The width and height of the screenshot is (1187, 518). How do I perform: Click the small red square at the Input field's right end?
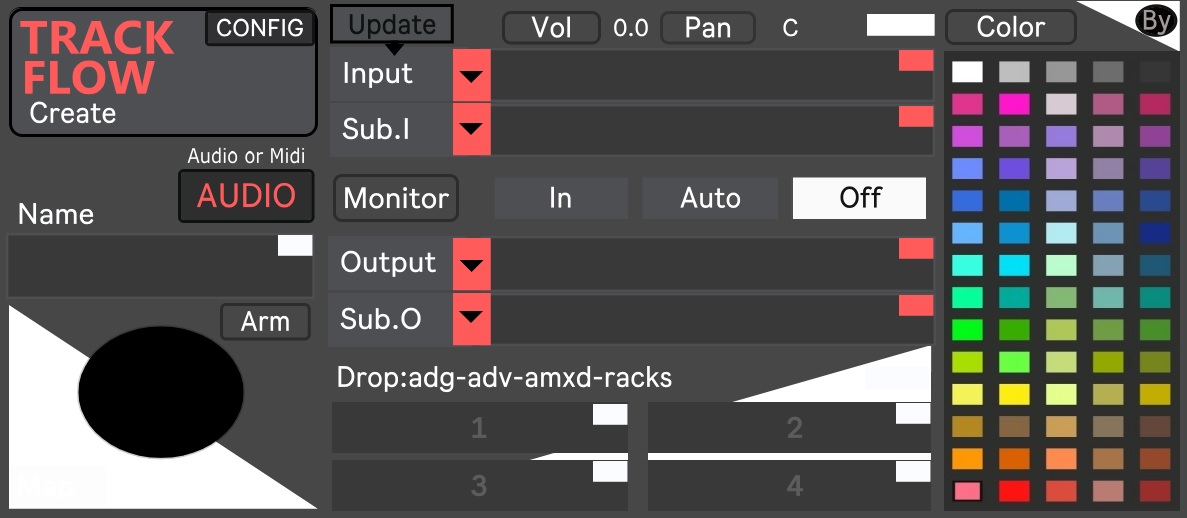915,61
